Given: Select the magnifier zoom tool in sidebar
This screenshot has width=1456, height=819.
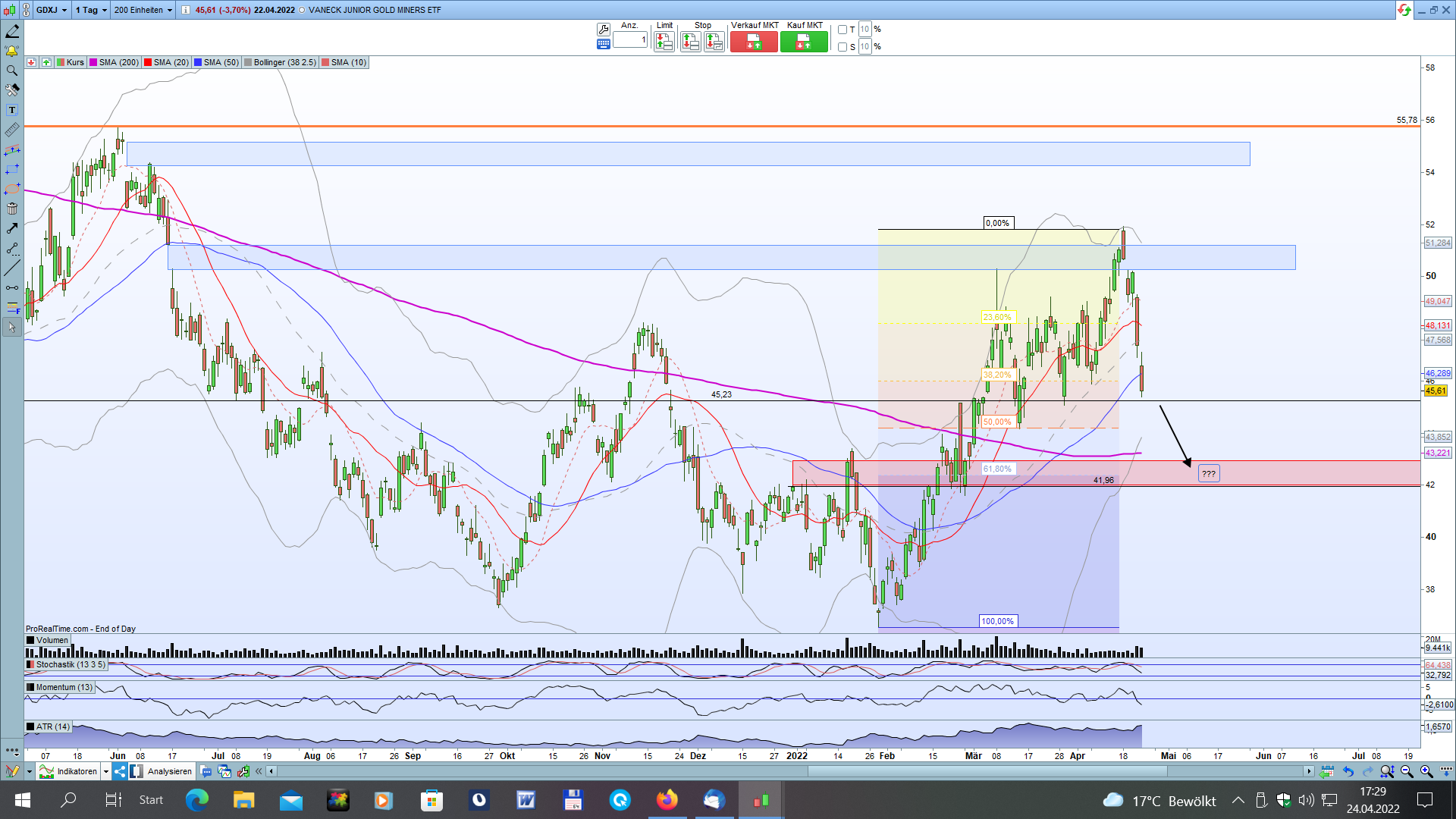Looking at the screenshot, I should [x=12, y=71].
